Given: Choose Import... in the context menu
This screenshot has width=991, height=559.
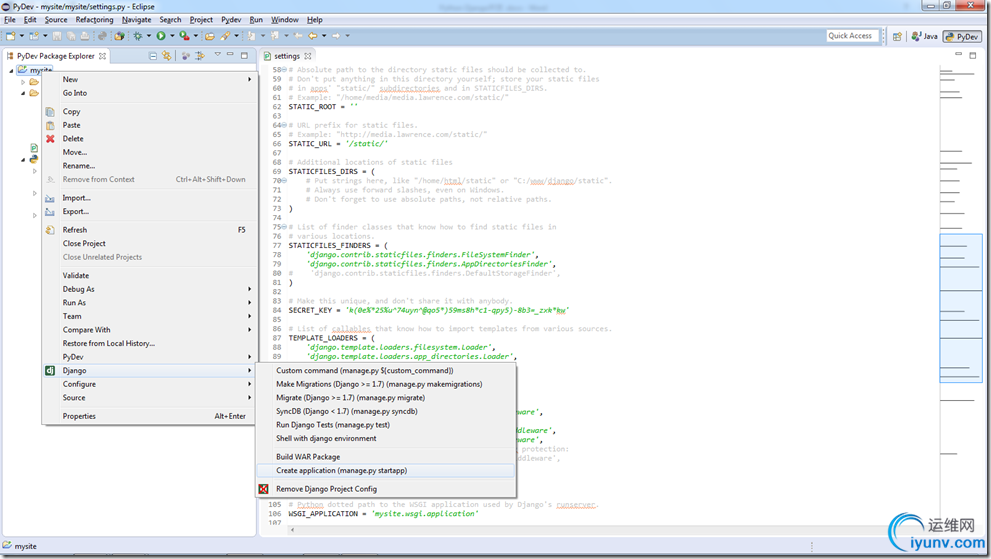Looking at the screenshot, I should pos(150,198).
